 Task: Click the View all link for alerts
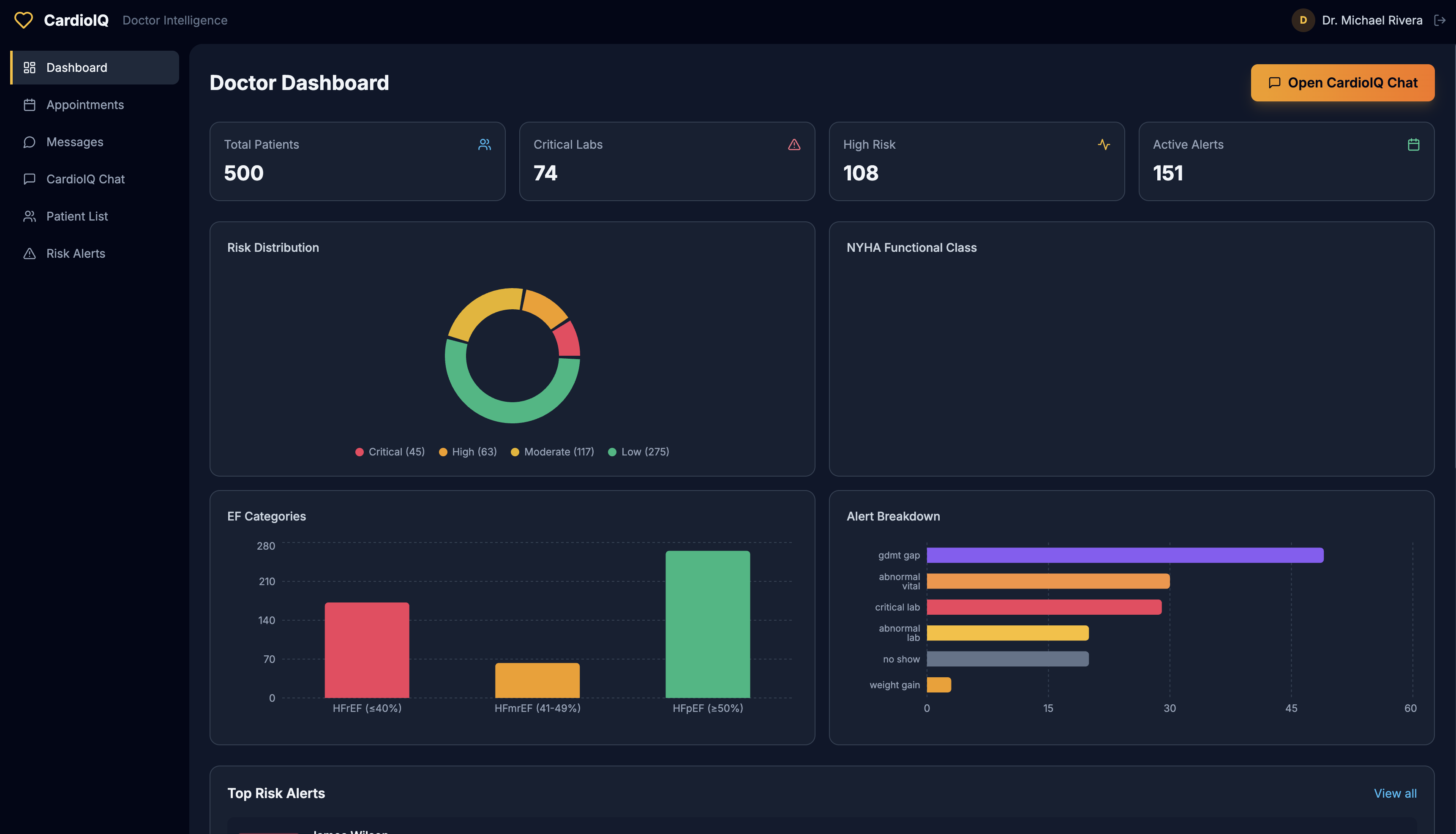[x=1395, y=793]
